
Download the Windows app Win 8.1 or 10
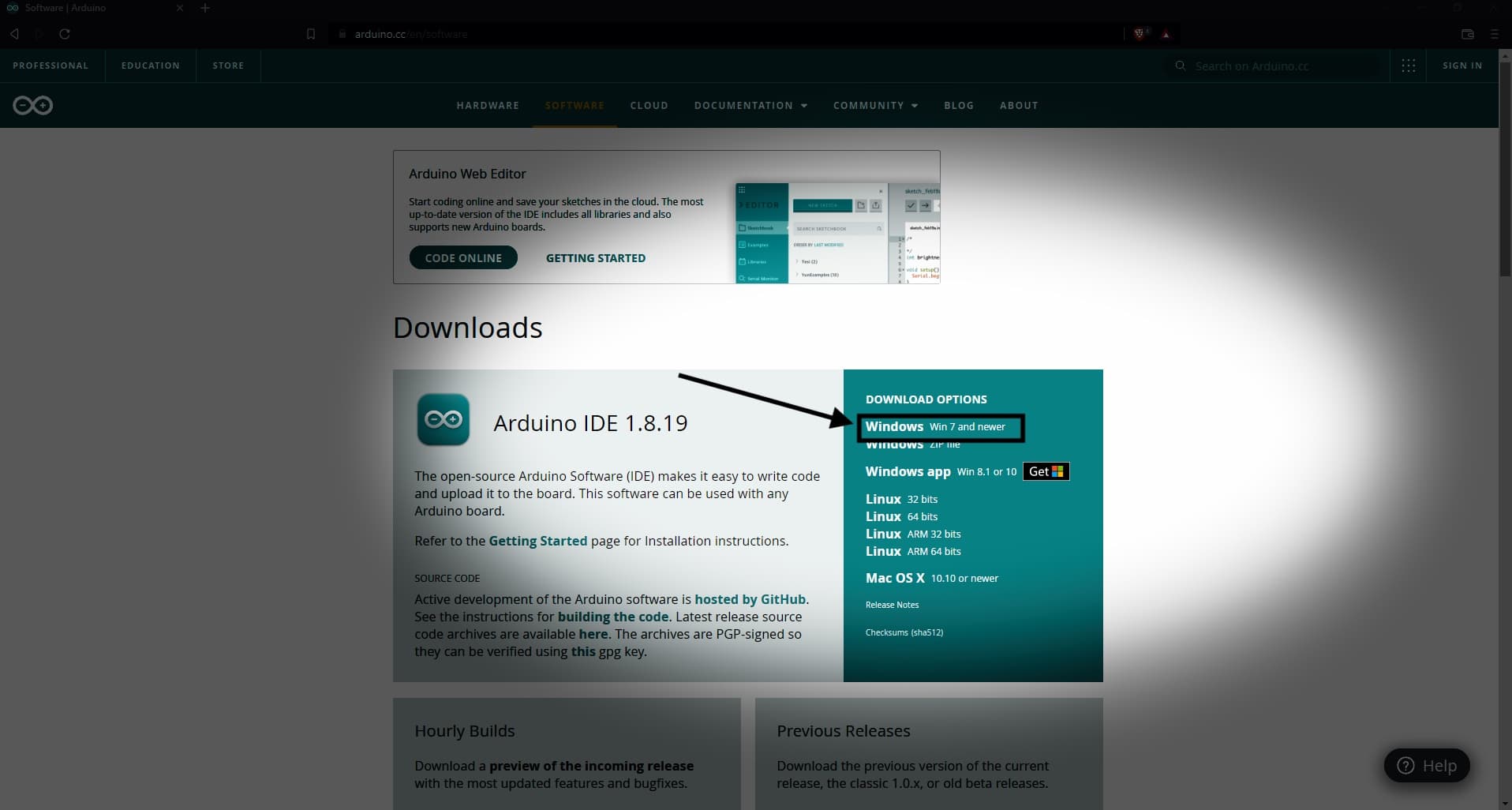click(x=941, y=471)
